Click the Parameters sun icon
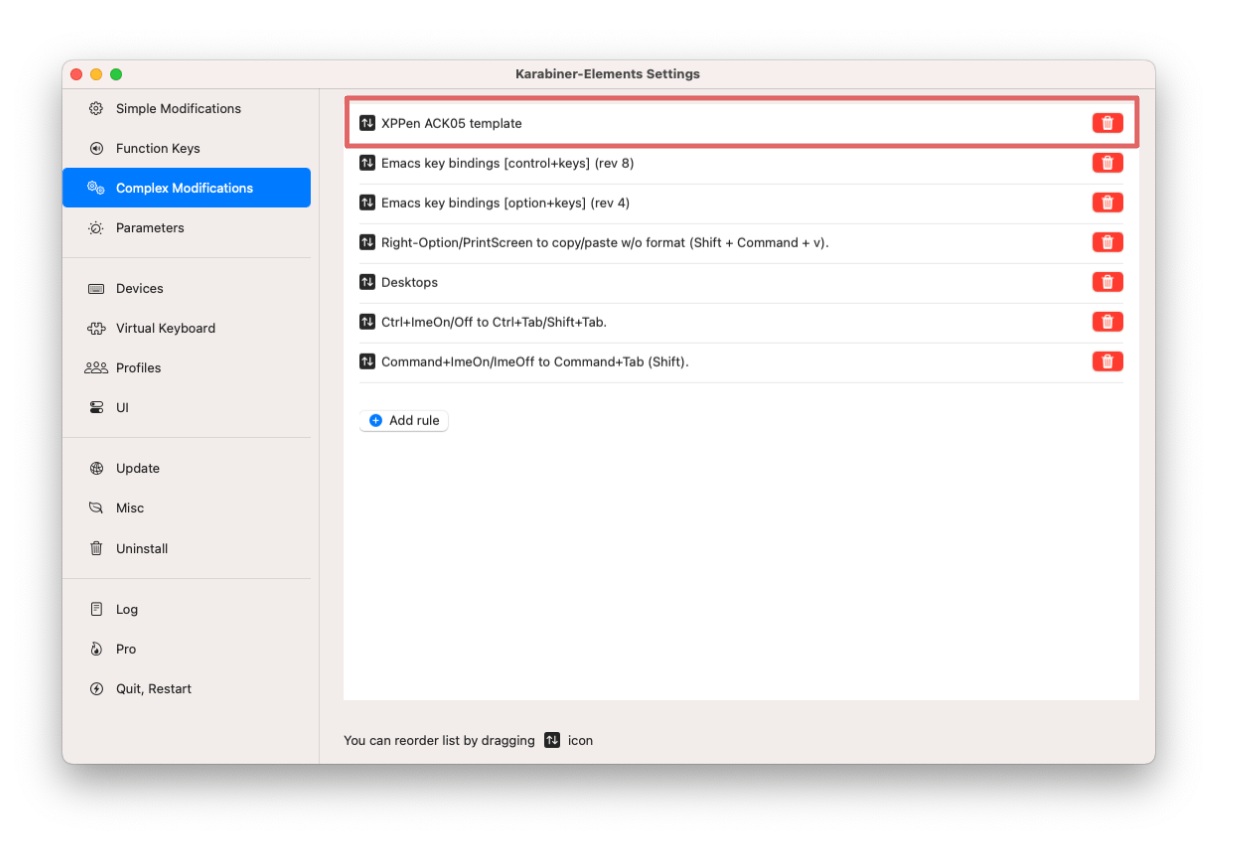The width and height of the screenshot is (1236, 851). [96, 228]
